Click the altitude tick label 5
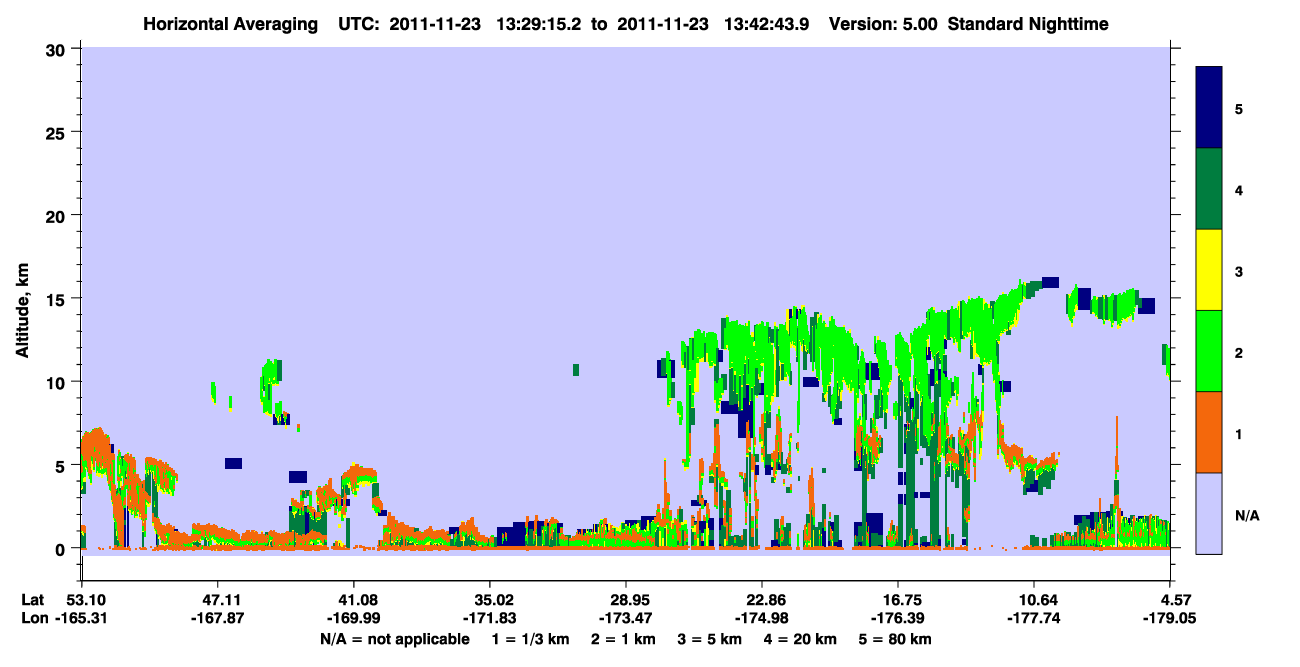The width and height of the screenshot is (1300, 667). tap(62, 465)
